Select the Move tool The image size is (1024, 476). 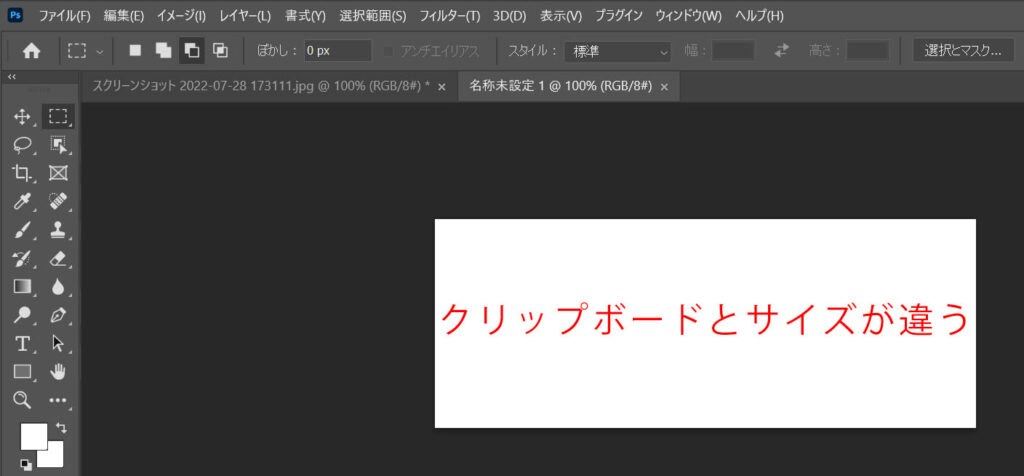click(22, 117)
